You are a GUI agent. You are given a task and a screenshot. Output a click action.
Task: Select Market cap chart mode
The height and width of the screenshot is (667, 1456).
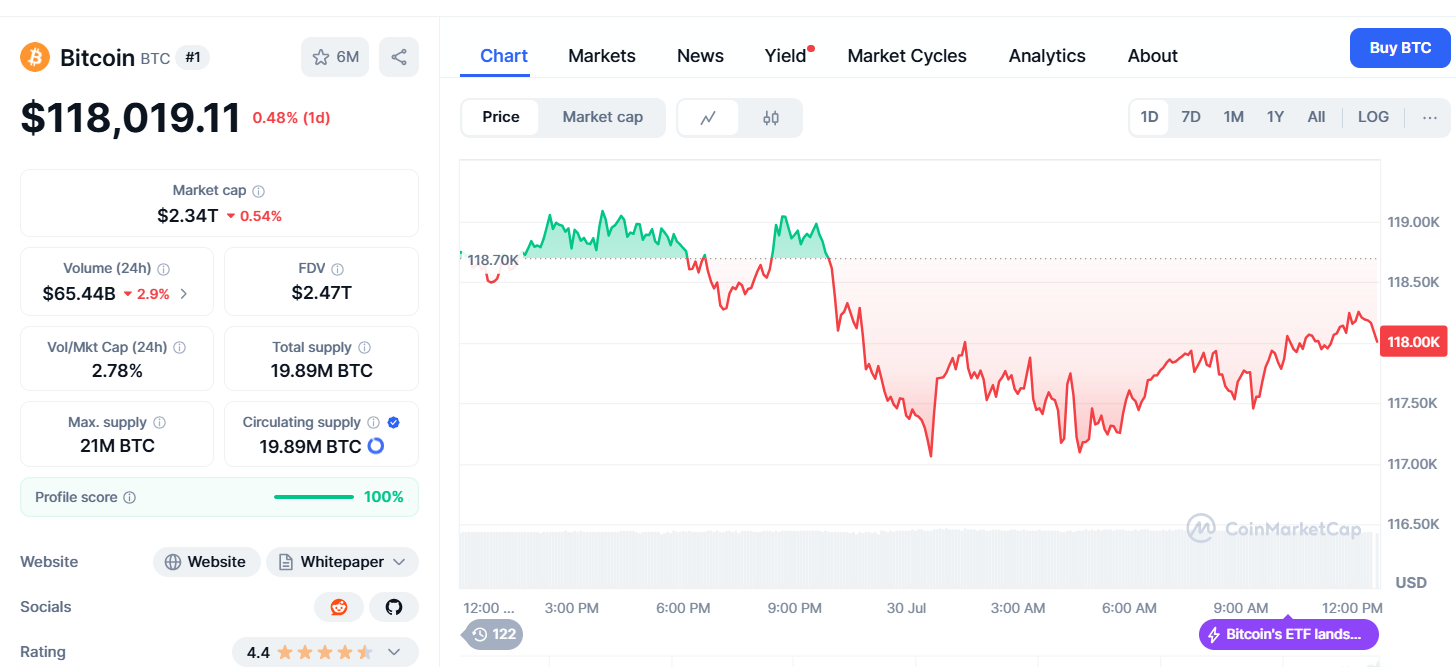602,117
